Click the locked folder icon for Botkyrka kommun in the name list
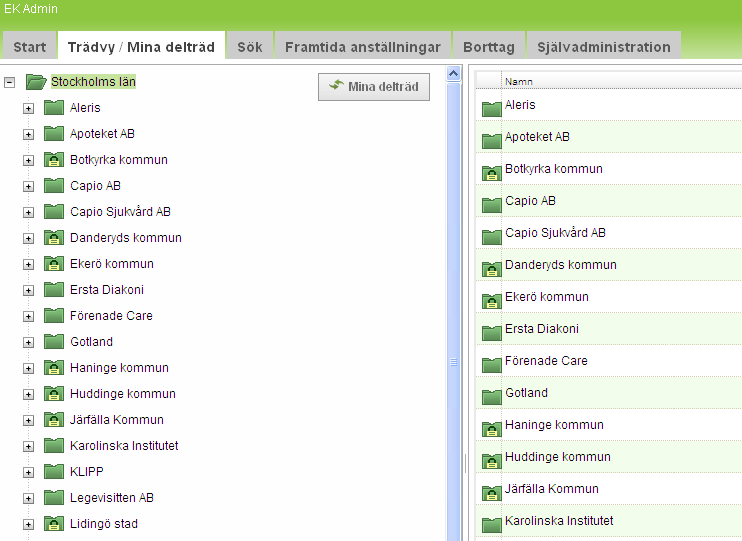 point(492,173)
